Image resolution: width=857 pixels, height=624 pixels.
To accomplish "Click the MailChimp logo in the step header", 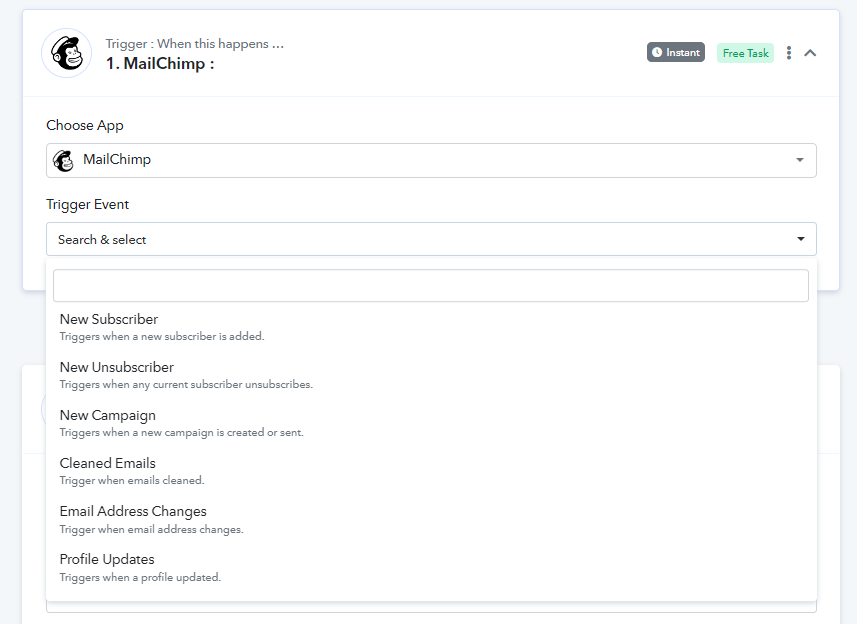I will pos(66,53).
